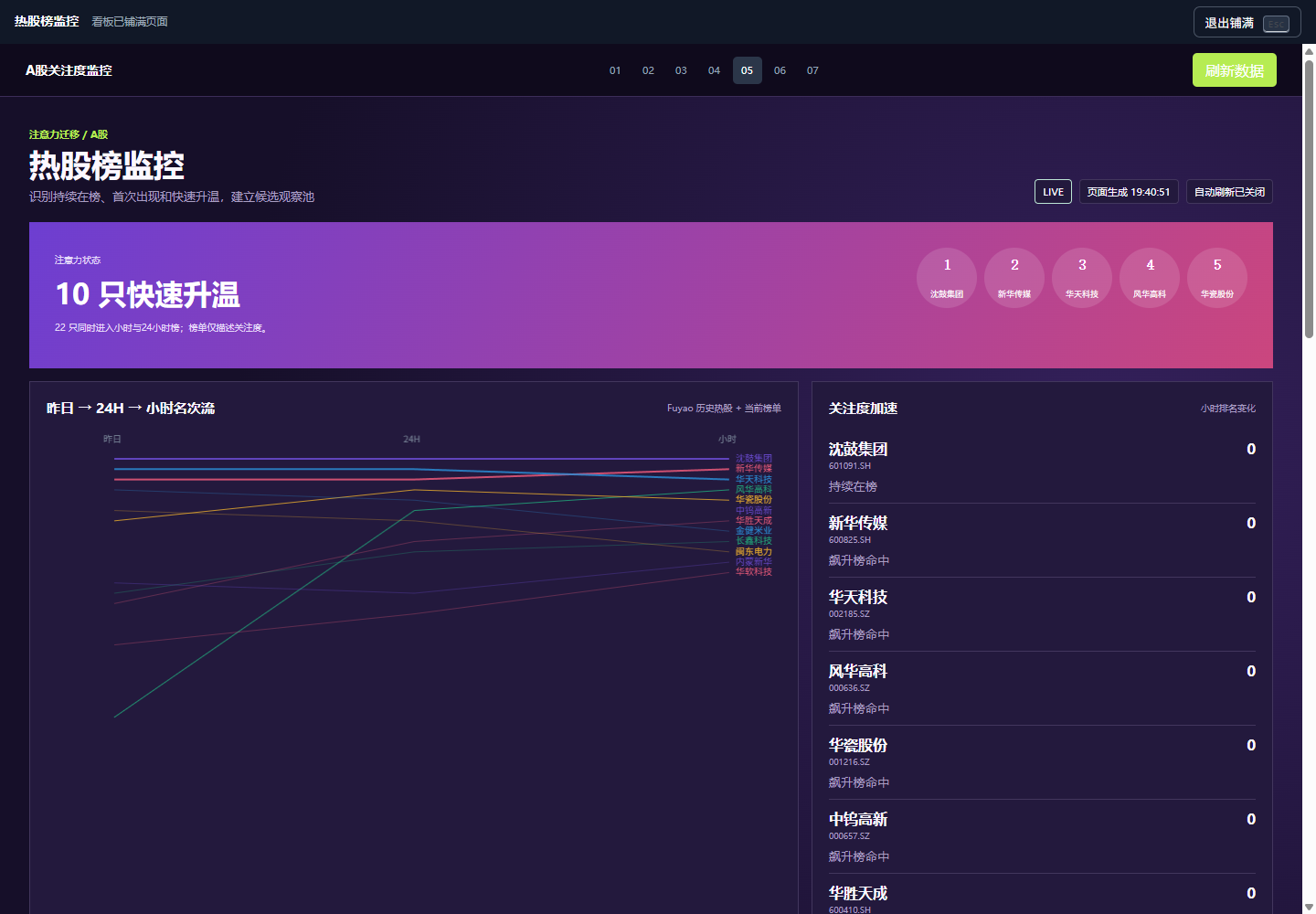This screenshot has height=914, width=1316.
Task: Click 金健米业 label in chart legend
Action: 754,531
